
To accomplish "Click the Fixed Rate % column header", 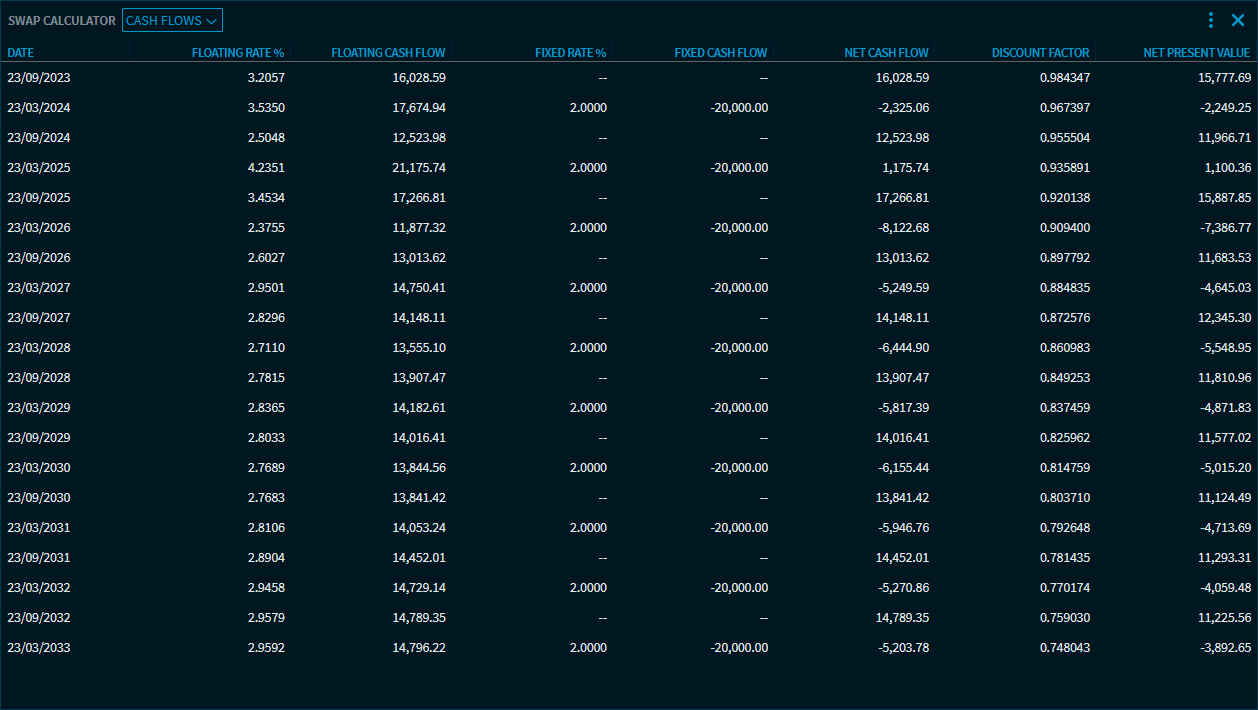I will (x=570, y=53).
